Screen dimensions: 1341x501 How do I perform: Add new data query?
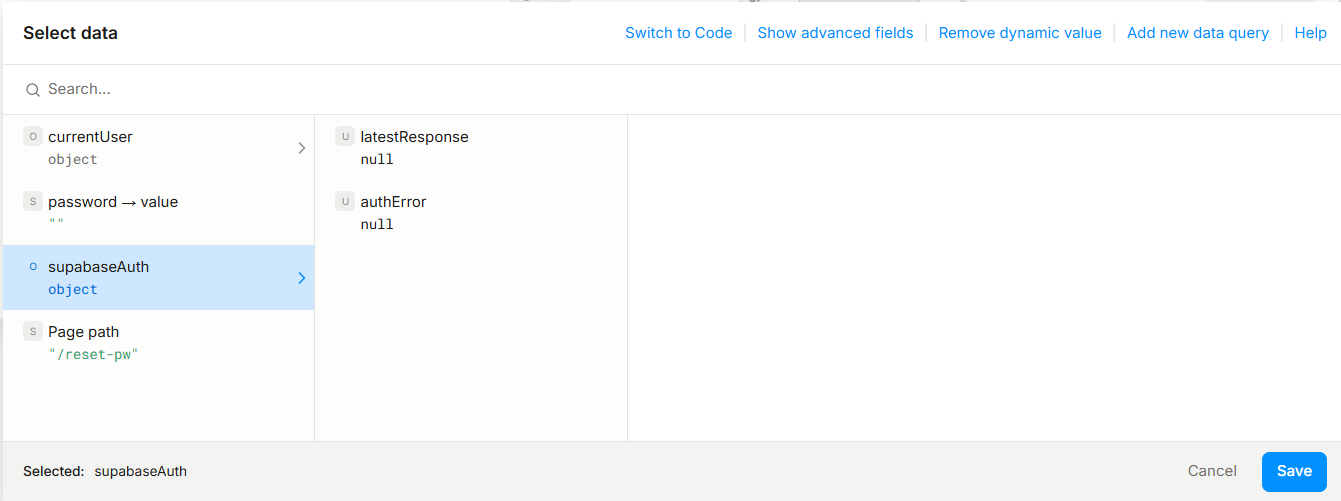click(x=1197, y=33)
